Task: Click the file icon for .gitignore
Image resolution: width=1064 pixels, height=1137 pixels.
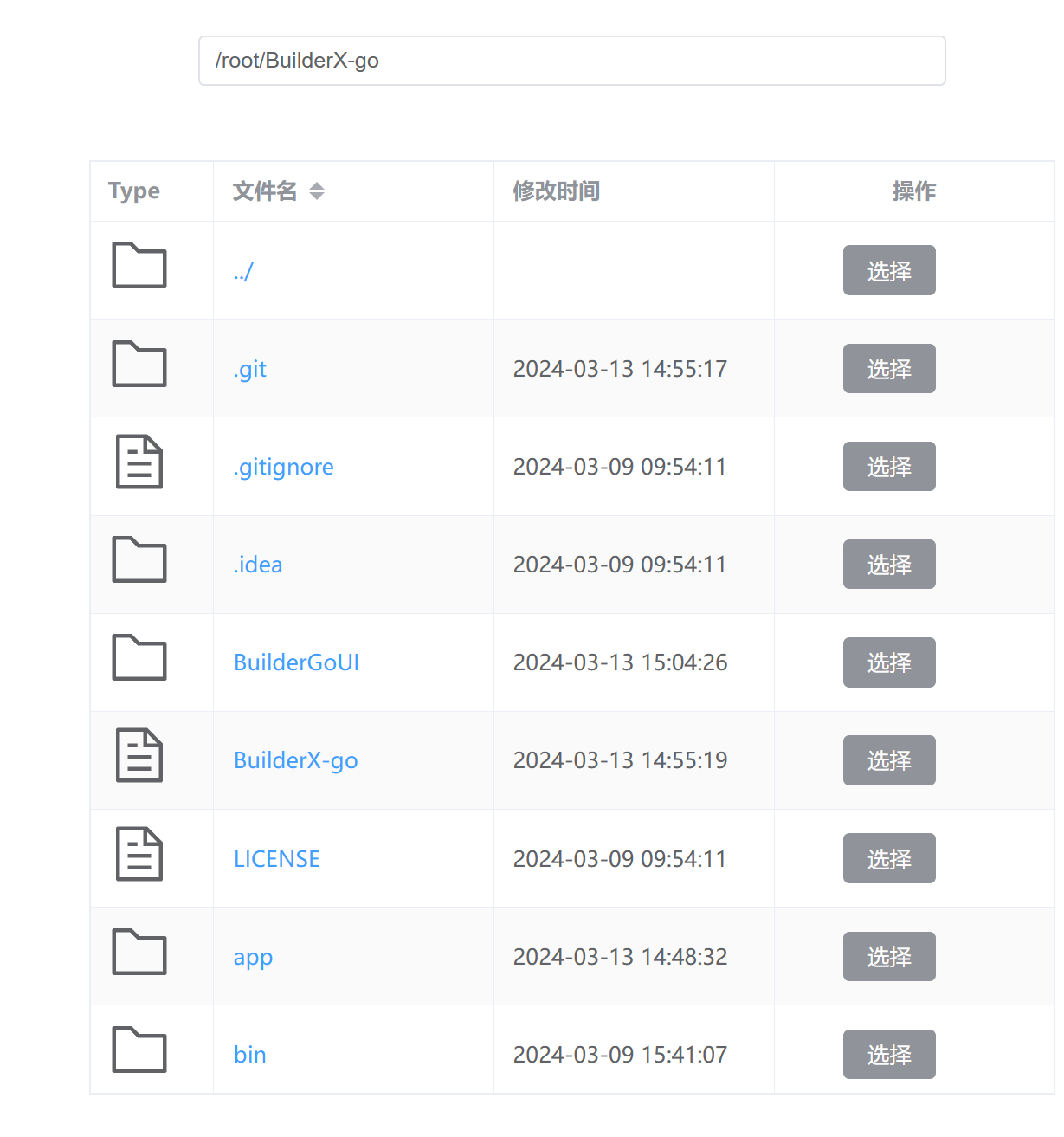Action: [139, 462]
